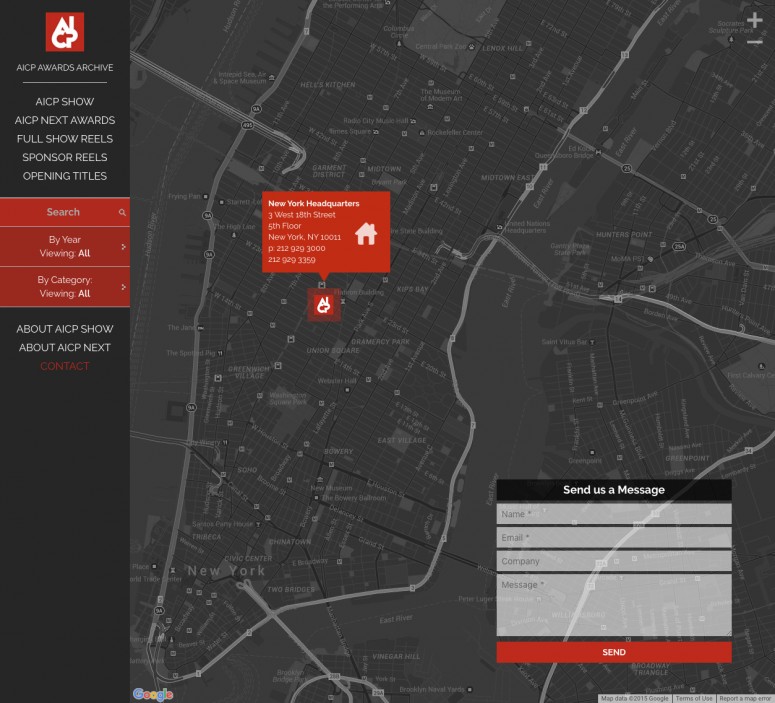Click the house icon in the headquarters popup
Viewport: 775px width, 703px height.
pyautogui.click(x=366, y=233)
